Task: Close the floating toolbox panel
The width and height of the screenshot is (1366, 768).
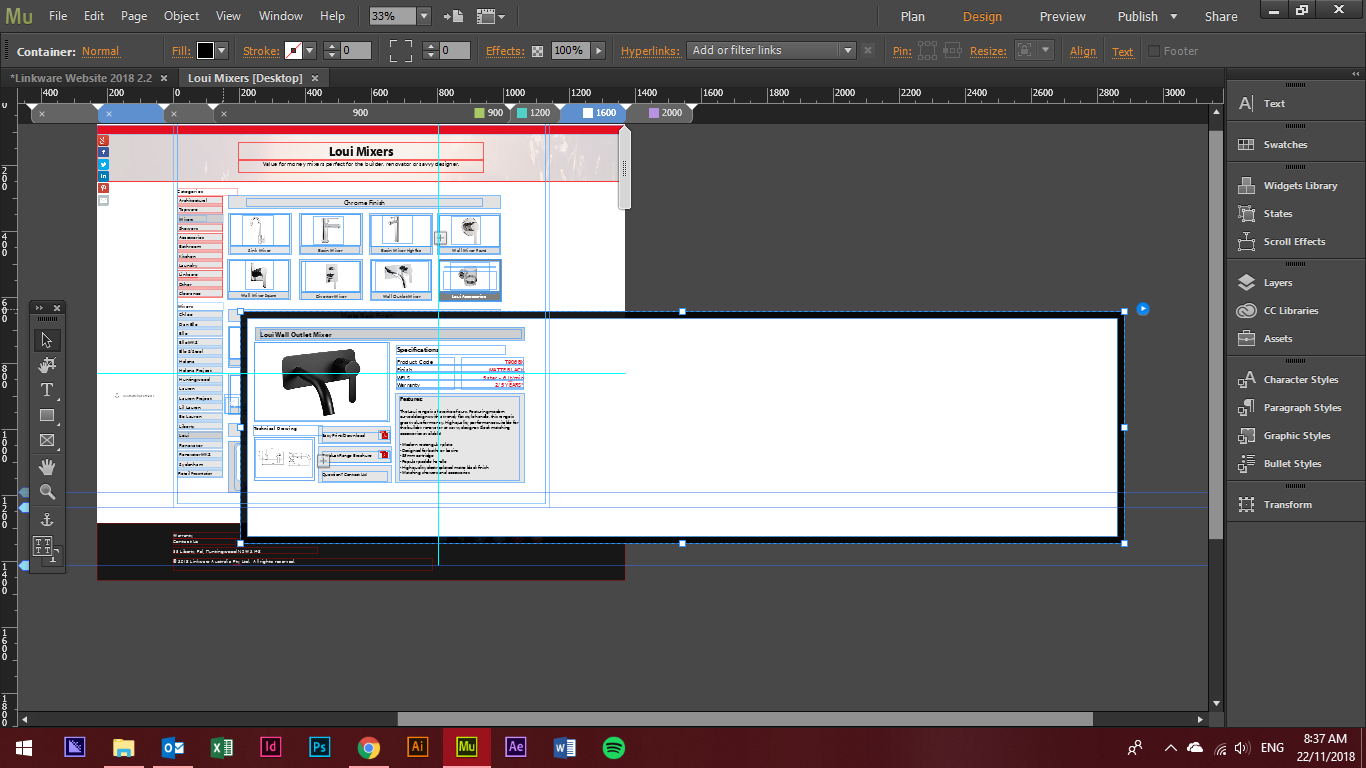Action: tap(57, 308)
